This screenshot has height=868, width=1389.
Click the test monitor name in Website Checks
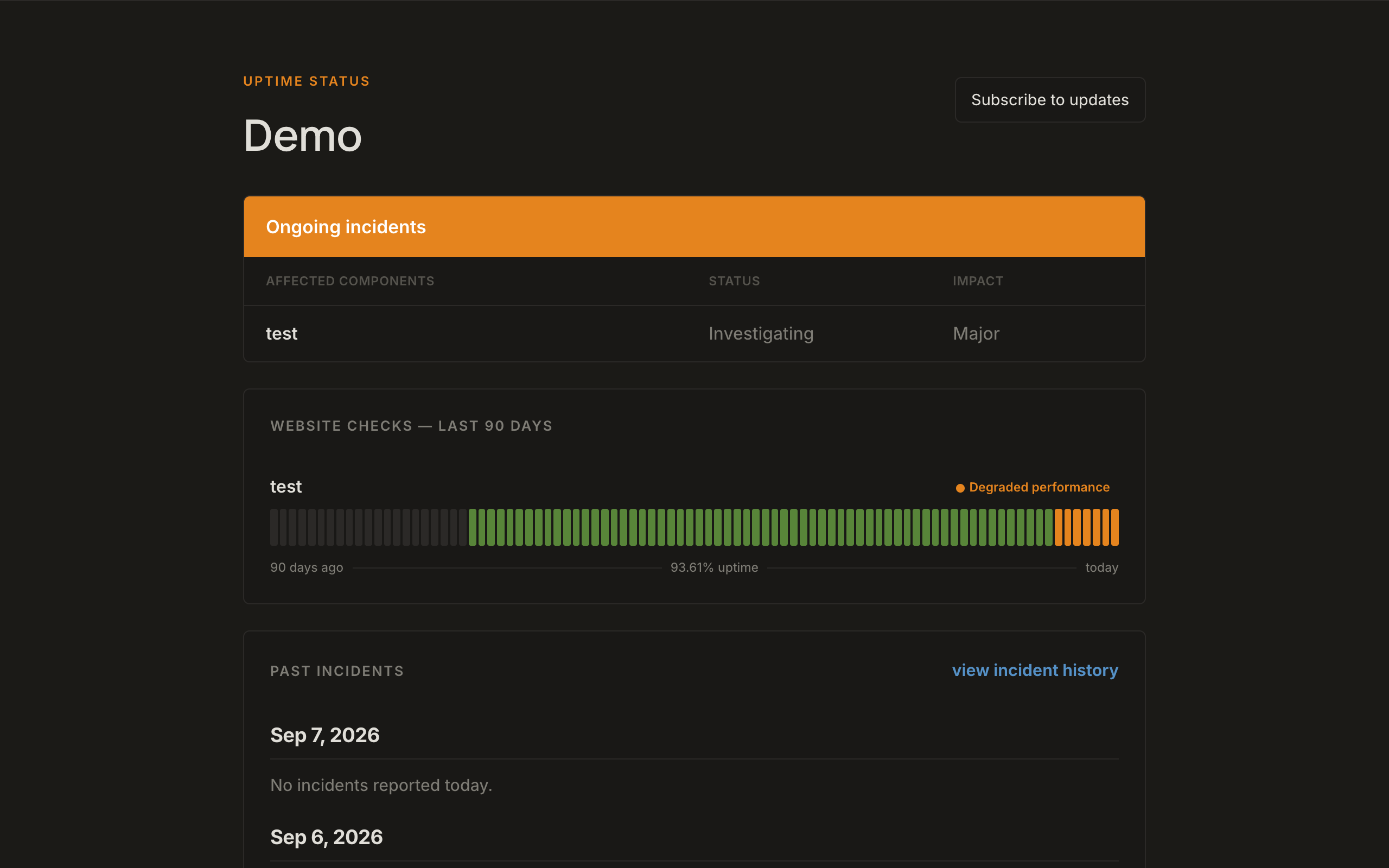pyautogui.click(x=286, y=487)
